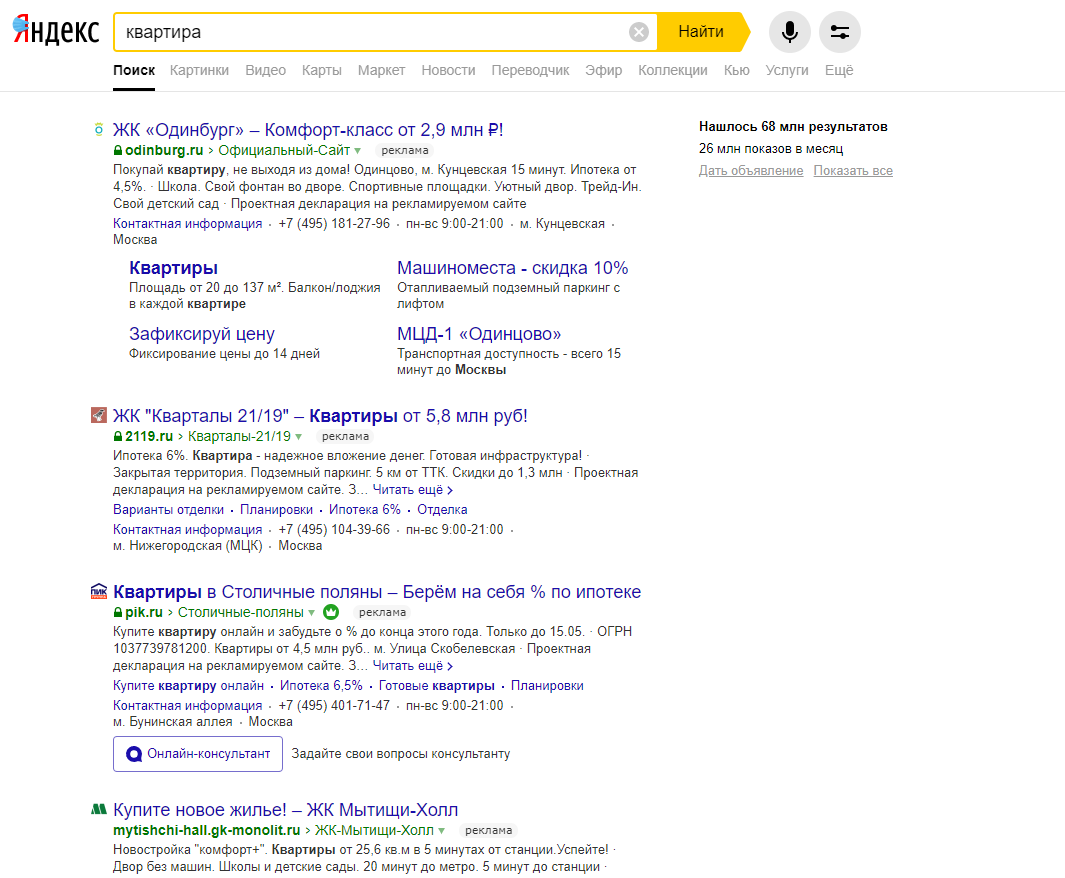This screenshot has height=878, width=1065.
Task: Open the Коллекции tab
Action: (x=672, y=70)
